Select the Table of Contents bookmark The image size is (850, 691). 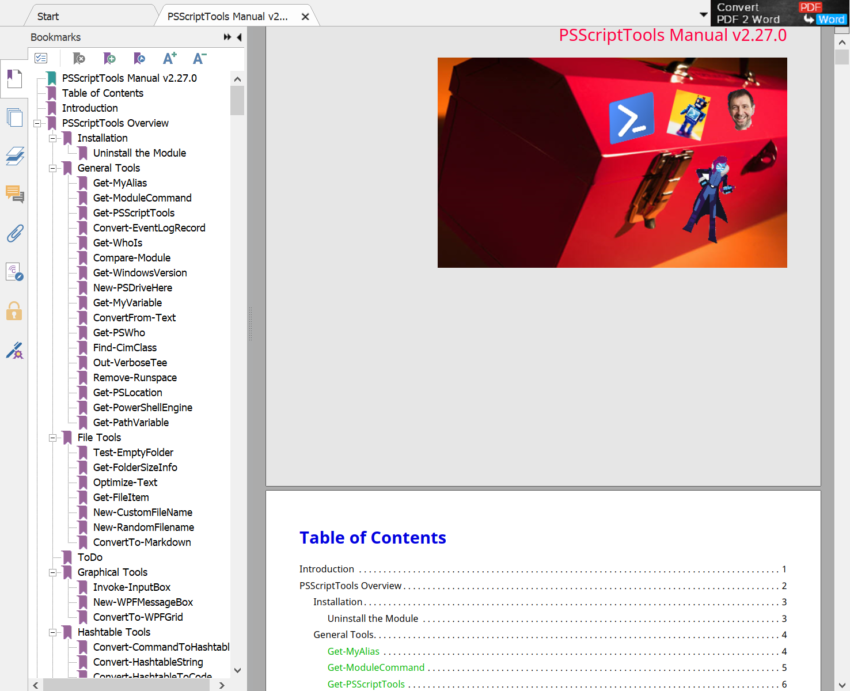click(x=102, y=93)
